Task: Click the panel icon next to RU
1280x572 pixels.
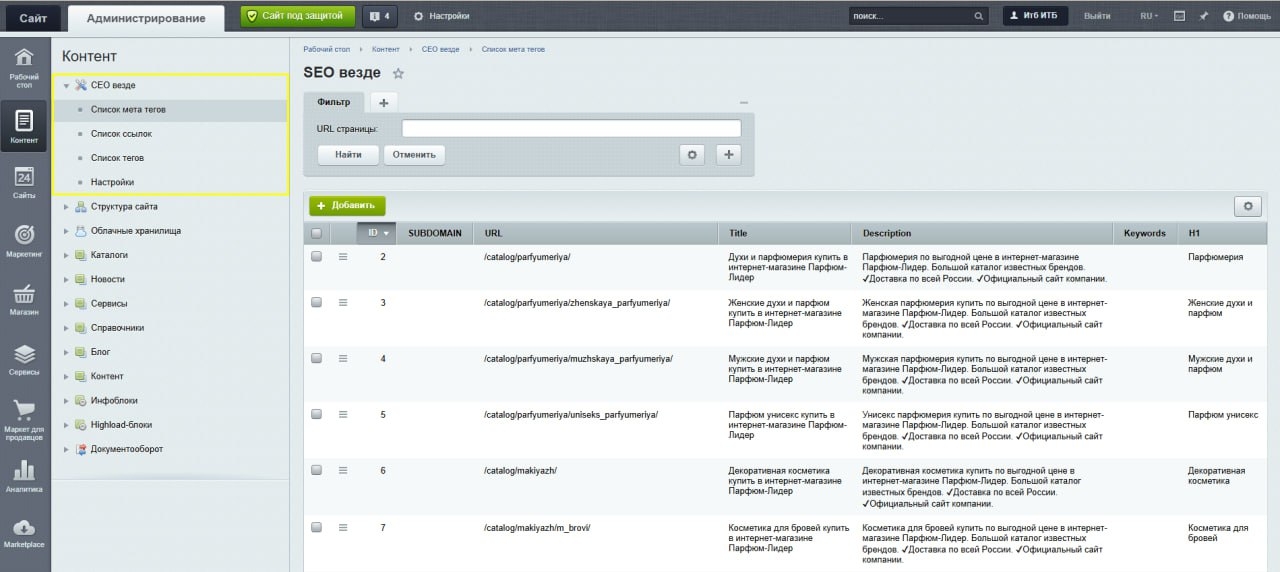Action: tap(1180, 16)
